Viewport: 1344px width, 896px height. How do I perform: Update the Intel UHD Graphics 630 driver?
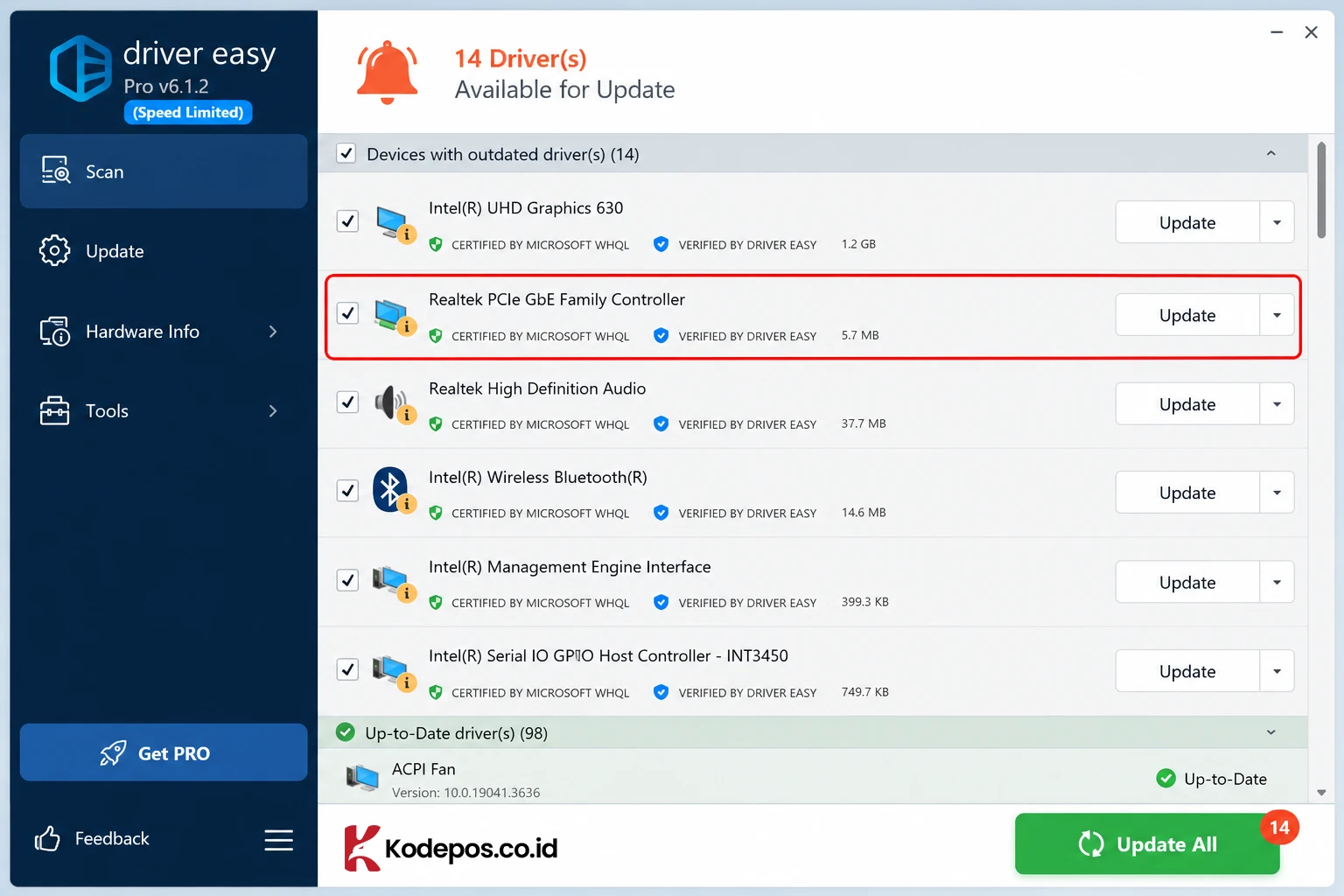click(x=1187, y=222)
